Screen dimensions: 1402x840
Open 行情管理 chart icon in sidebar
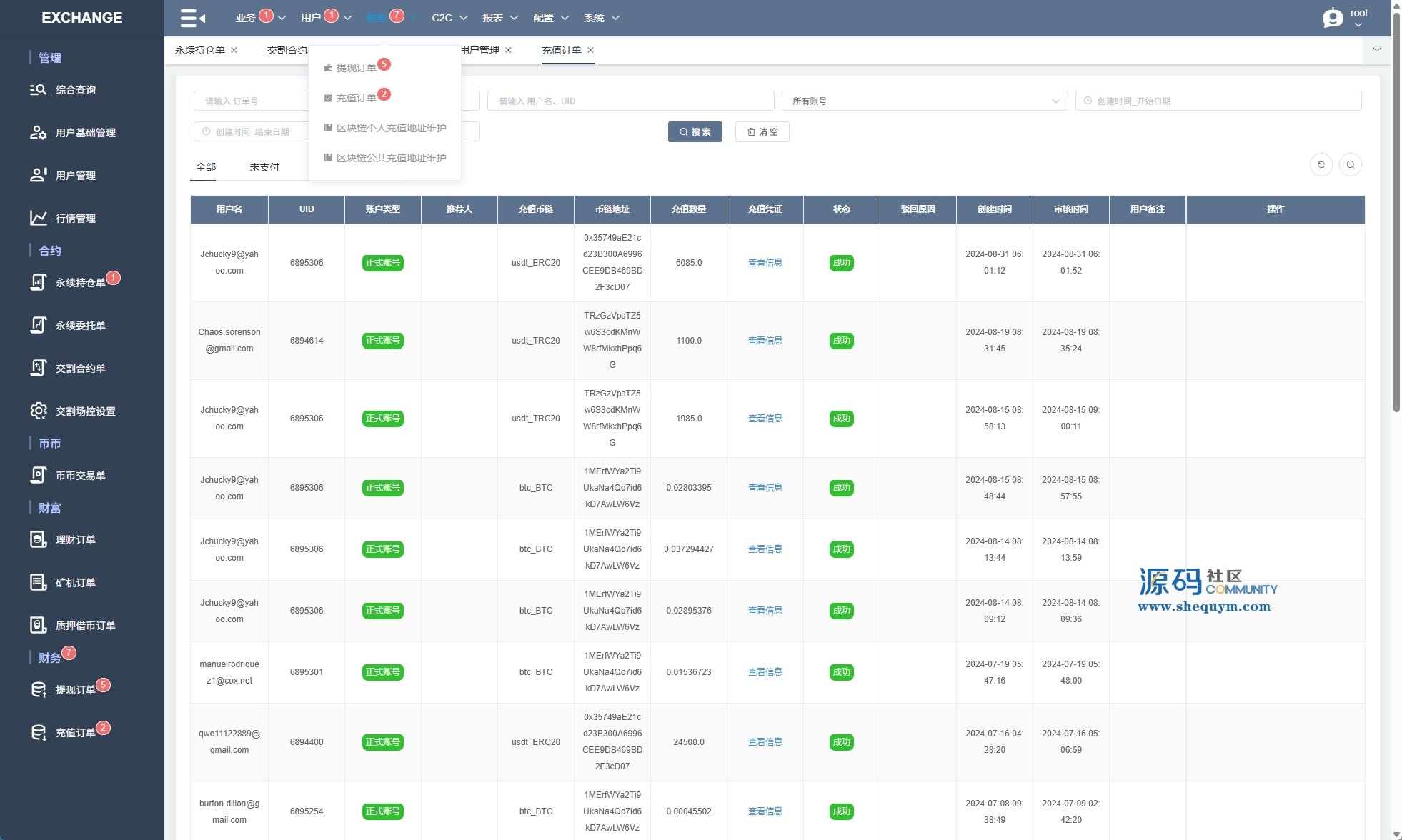point(38,218)
